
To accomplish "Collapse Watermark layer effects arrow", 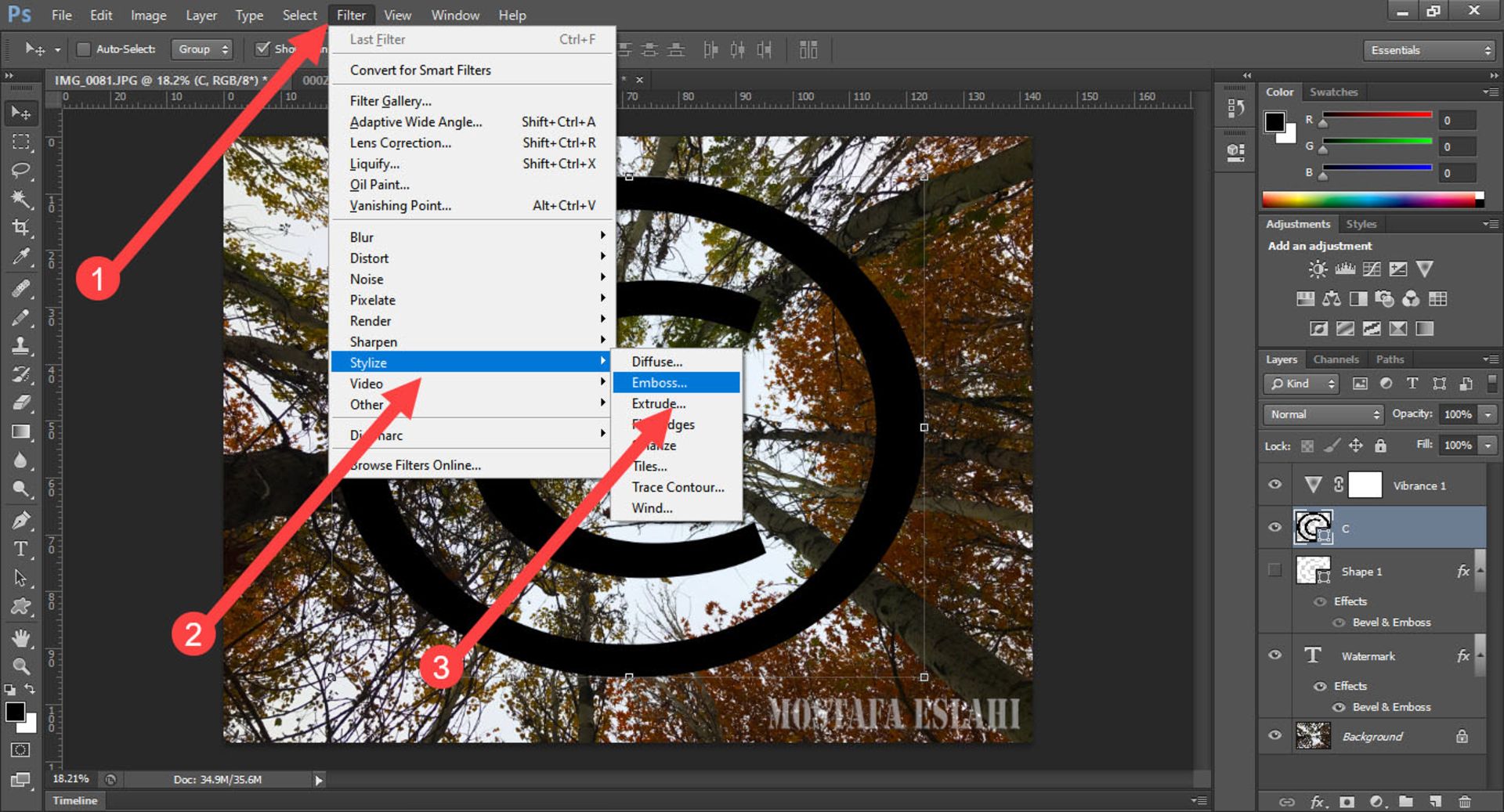I will coord(1480,655).
